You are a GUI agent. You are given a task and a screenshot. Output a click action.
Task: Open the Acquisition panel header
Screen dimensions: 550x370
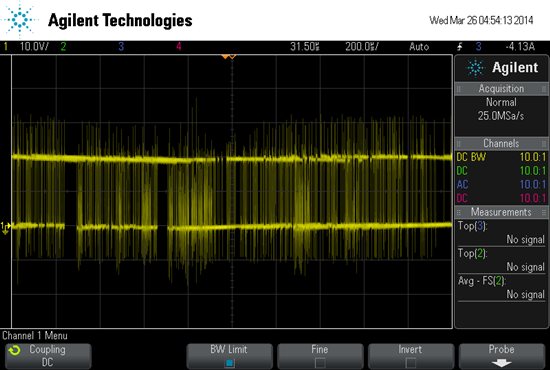[501, 89]
